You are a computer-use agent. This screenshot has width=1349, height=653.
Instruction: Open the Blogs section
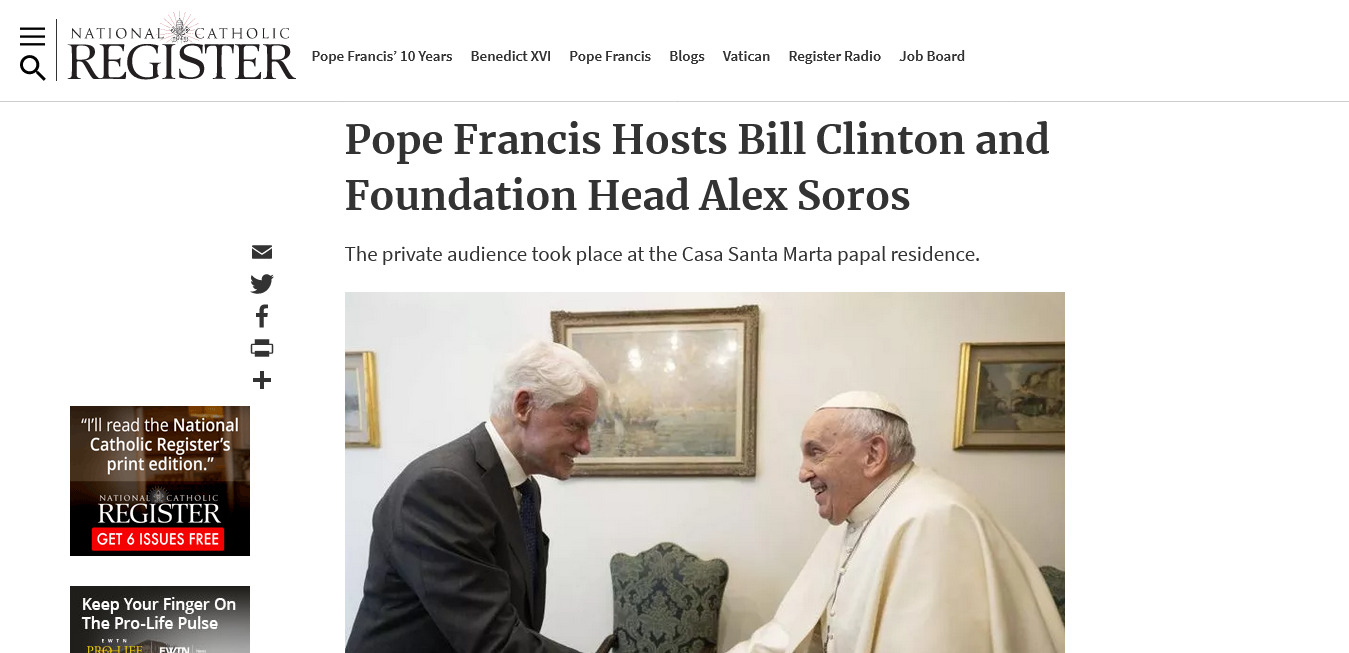coord(687,56)
